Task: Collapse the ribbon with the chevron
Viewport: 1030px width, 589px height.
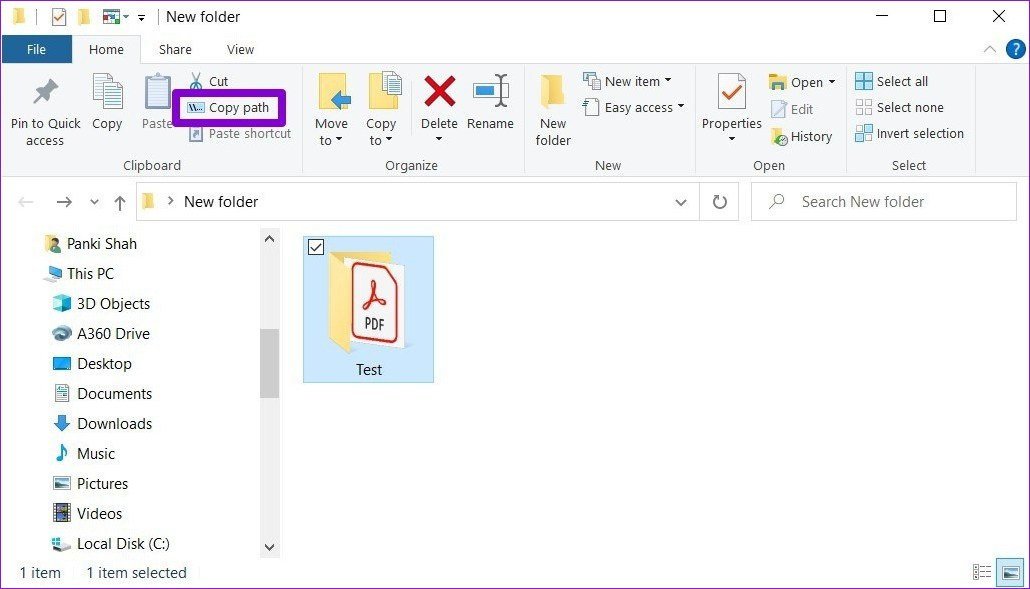Action: (989, 49)
